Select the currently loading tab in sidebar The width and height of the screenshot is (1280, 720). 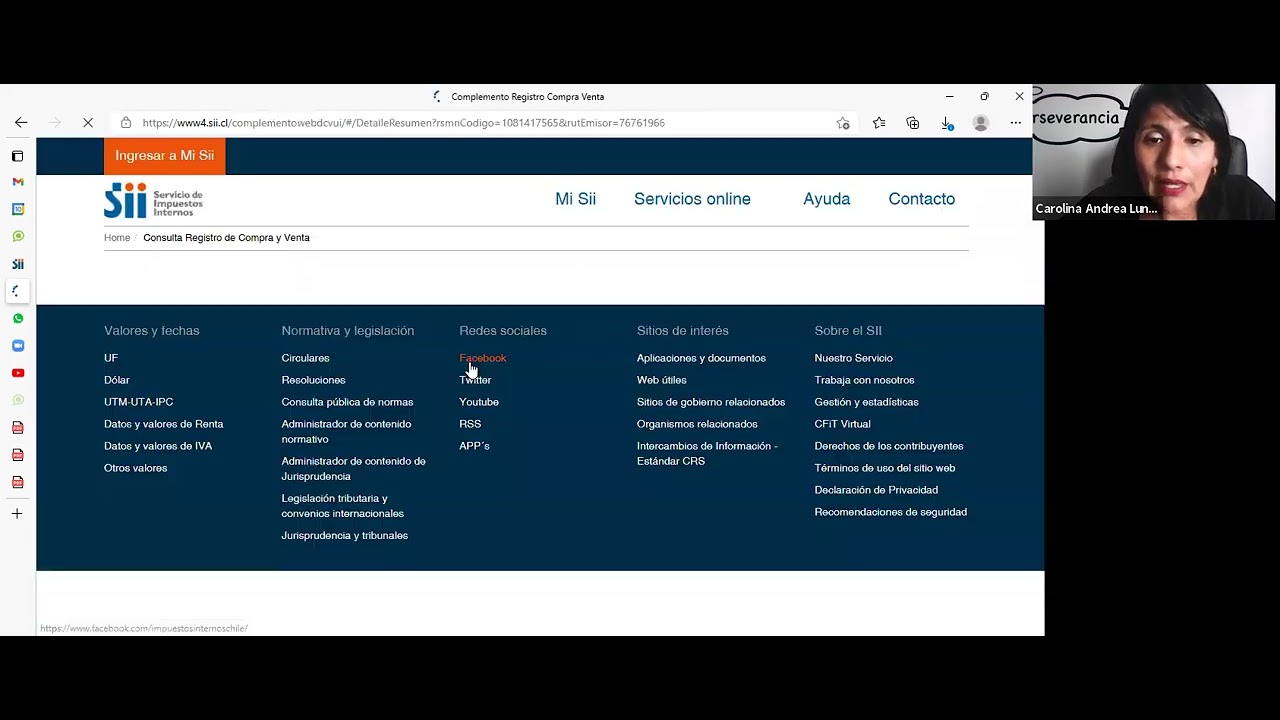click(17, 291)
